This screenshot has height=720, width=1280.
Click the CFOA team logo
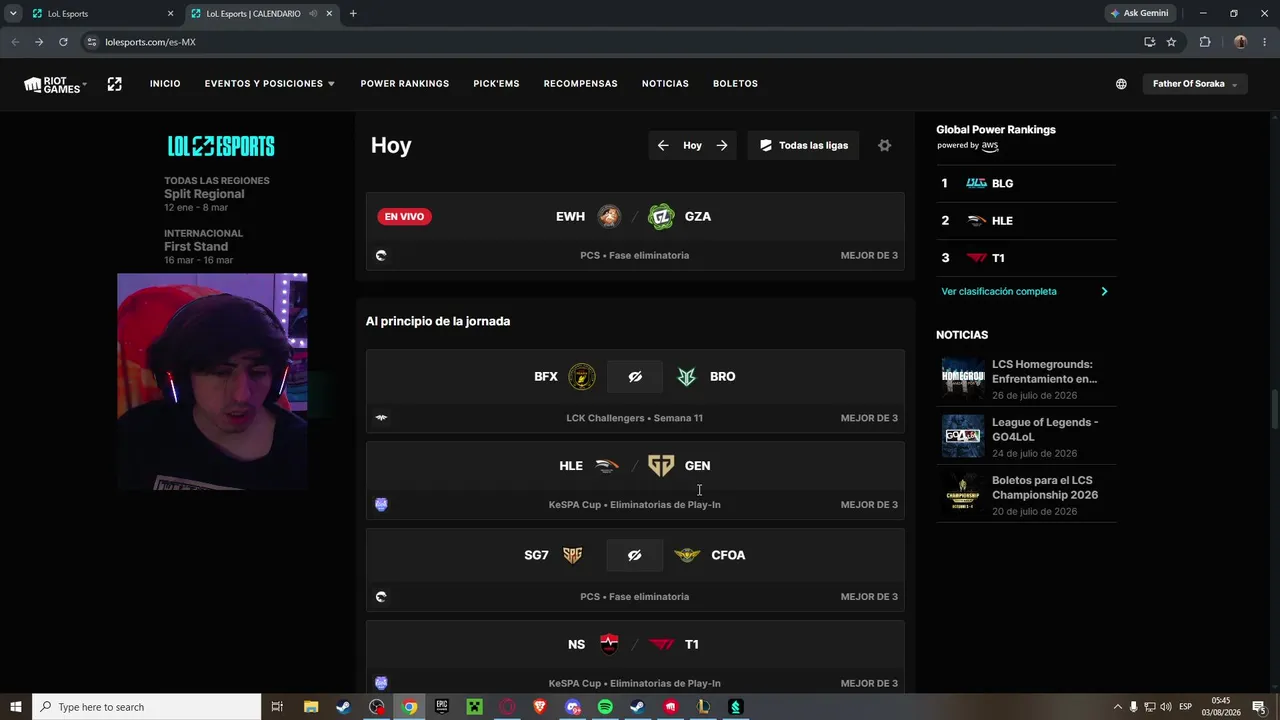point(687,556)
